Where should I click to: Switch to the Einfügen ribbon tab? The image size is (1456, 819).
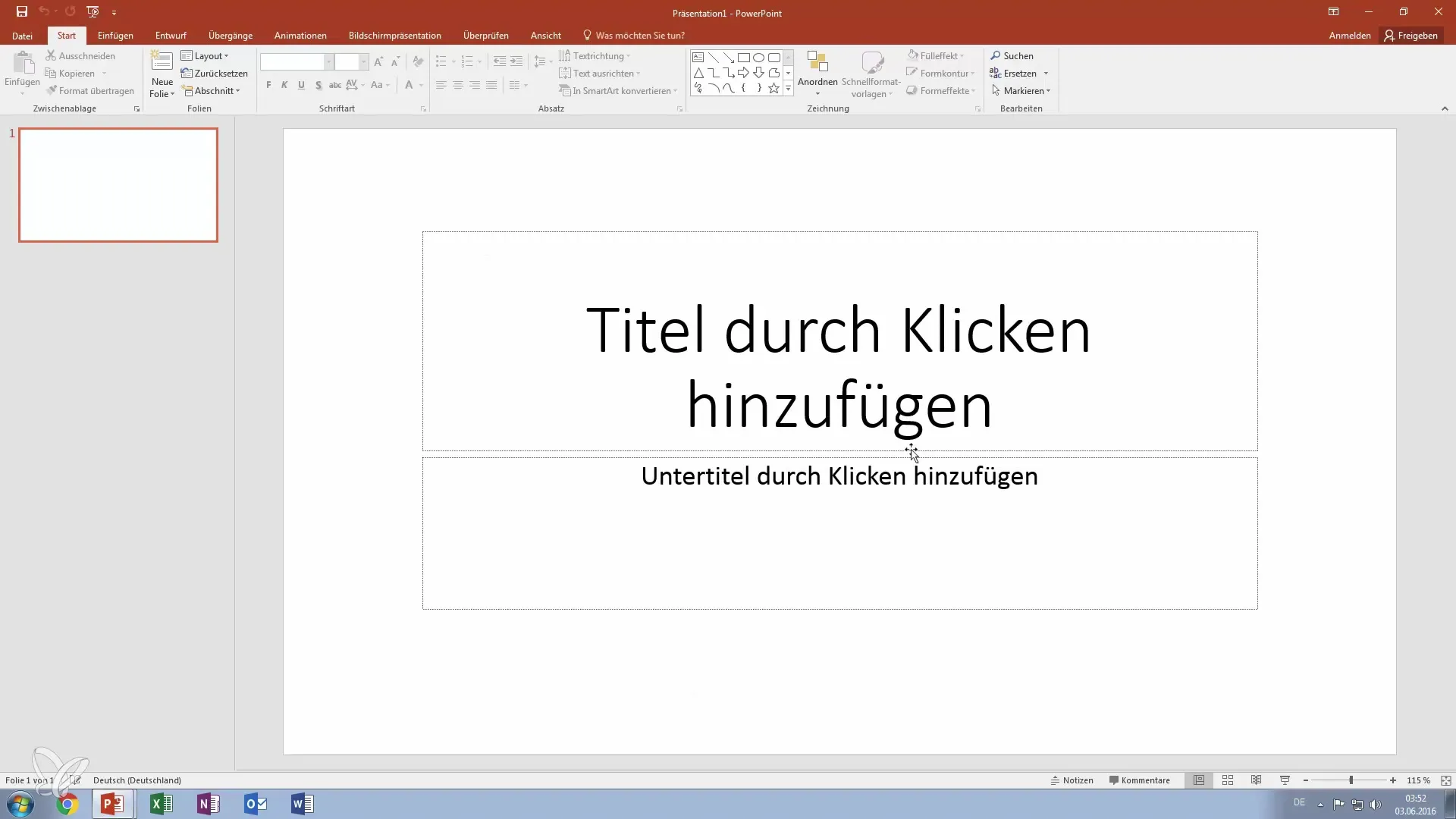(x=115, y=36)
